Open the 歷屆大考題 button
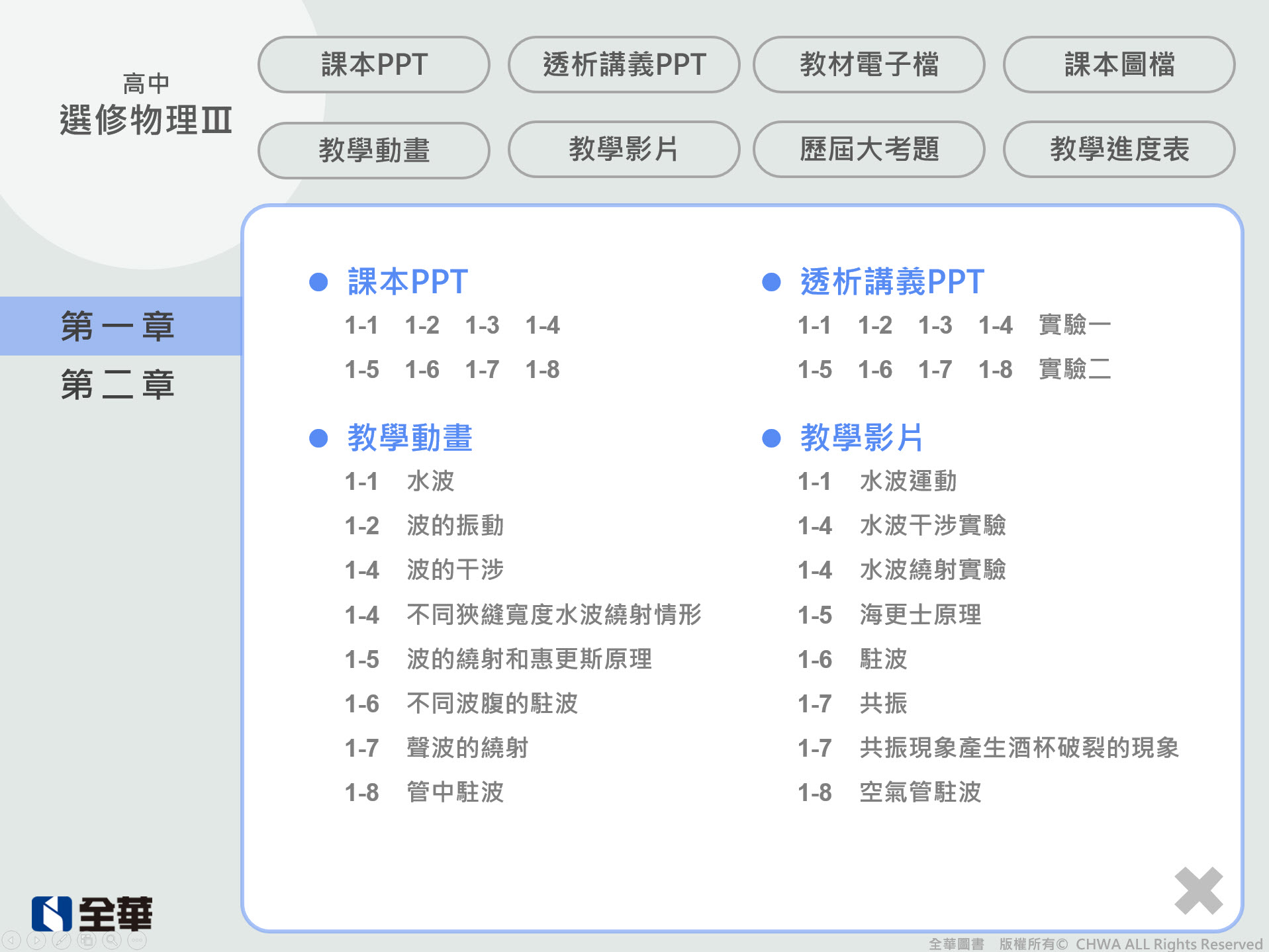This screenshot has height=952, width=1269. [869, 149]
